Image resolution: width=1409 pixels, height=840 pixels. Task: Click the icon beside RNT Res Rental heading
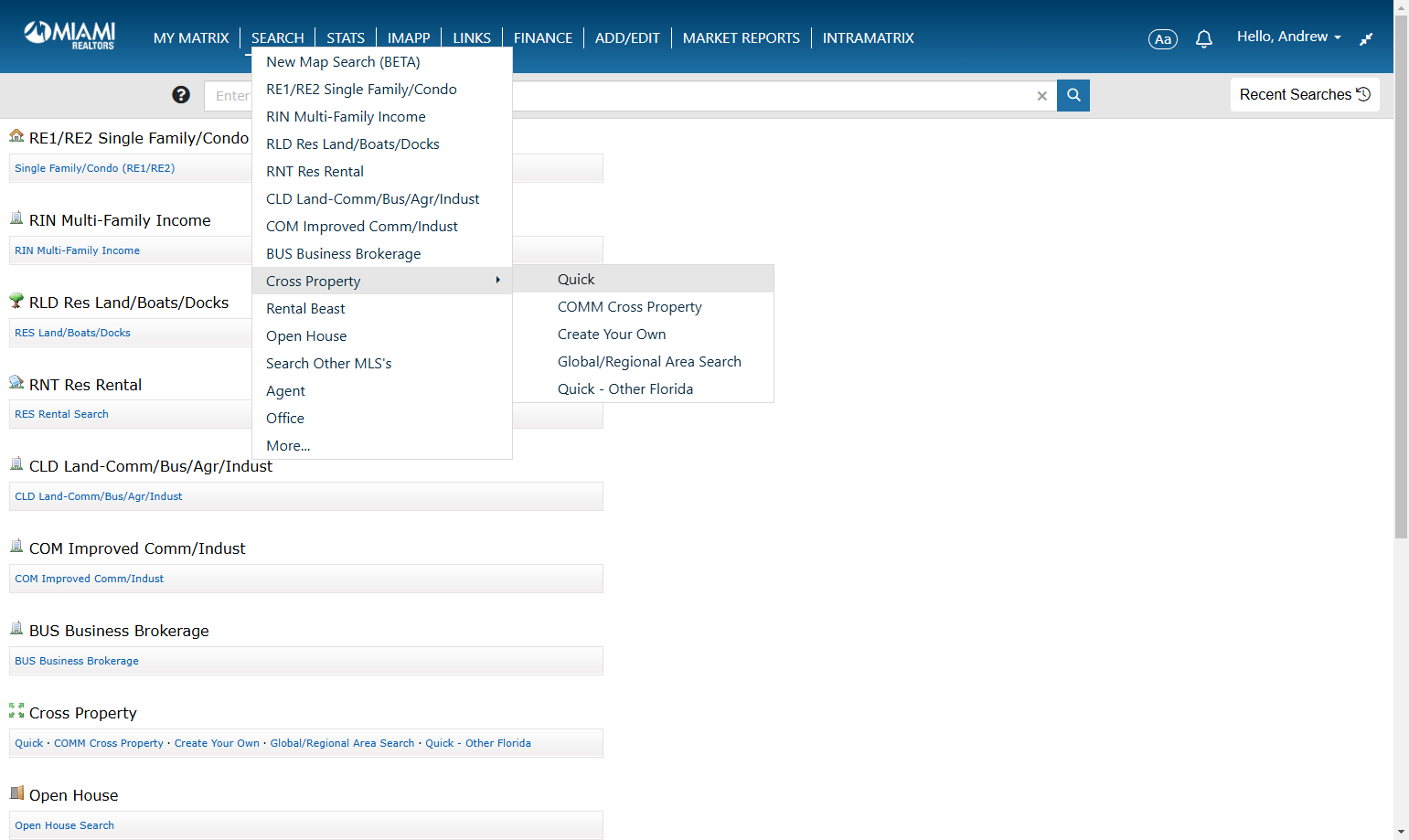[16, 382]
